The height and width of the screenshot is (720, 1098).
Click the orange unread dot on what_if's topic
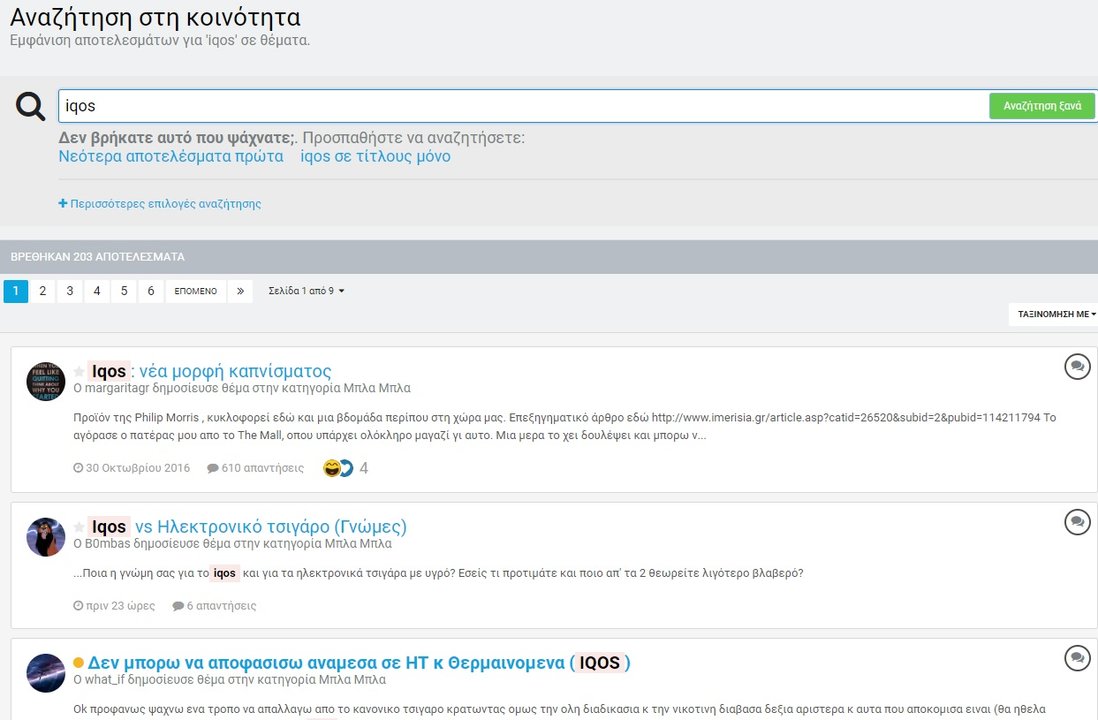click(x=78, y=663)
